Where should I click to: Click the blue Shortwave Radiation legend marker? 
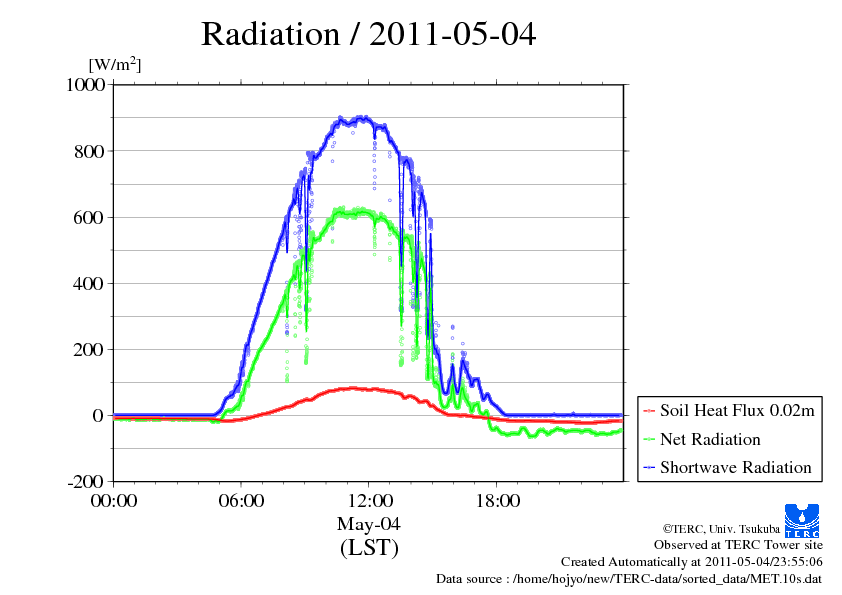649,467
